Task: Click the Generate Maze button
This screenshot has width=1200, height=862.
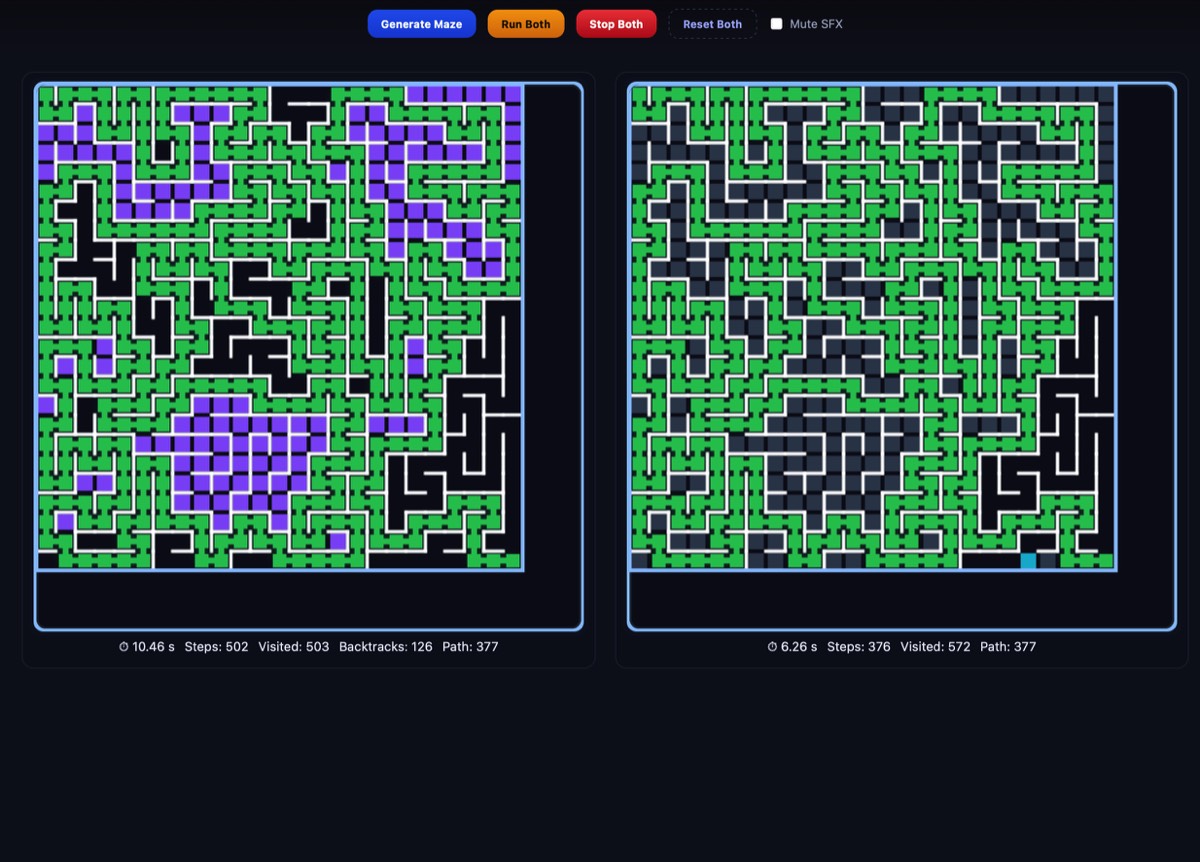Action: pos(421,24)
